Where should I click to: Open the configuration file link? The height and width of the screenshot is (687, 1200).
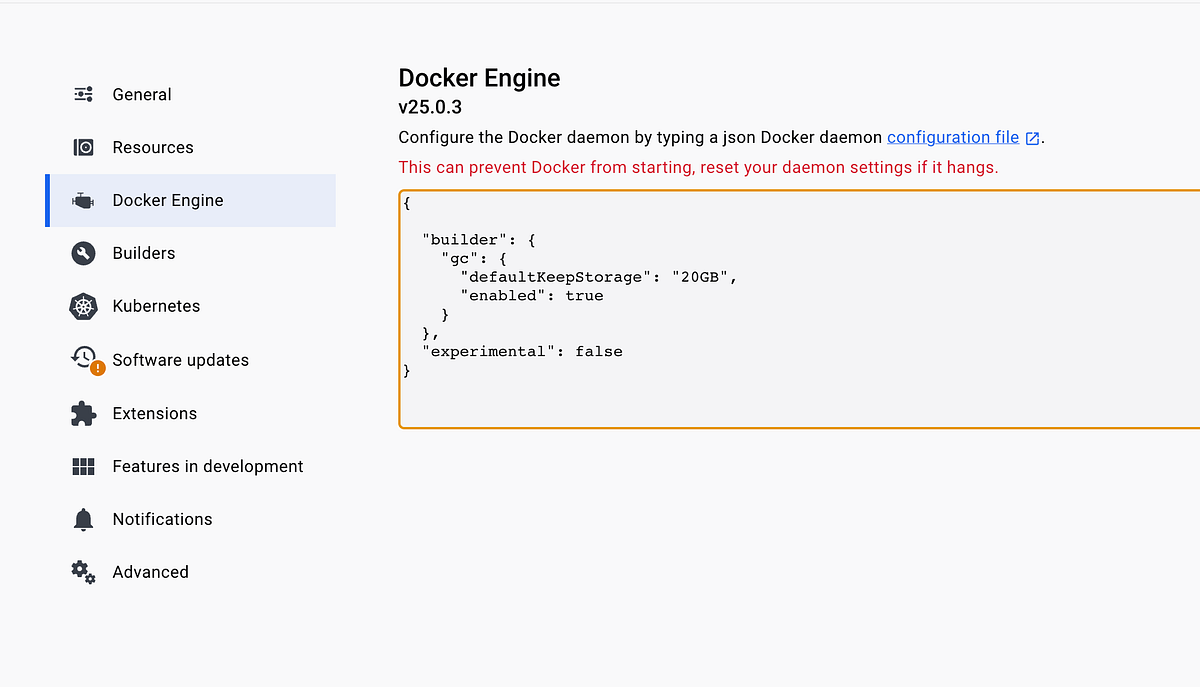pos(952,137)
